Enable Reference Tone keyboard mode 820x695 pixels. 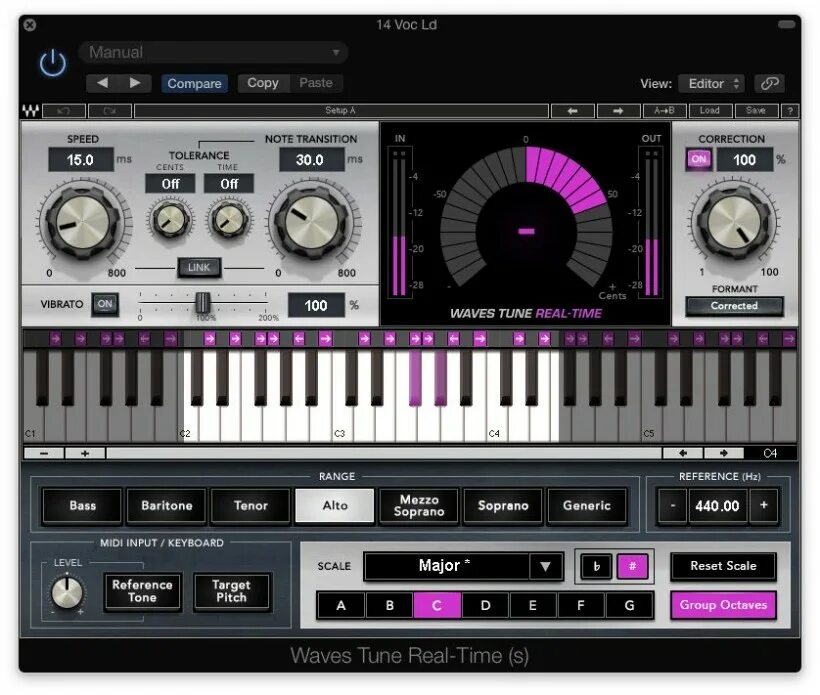point(142,591)
